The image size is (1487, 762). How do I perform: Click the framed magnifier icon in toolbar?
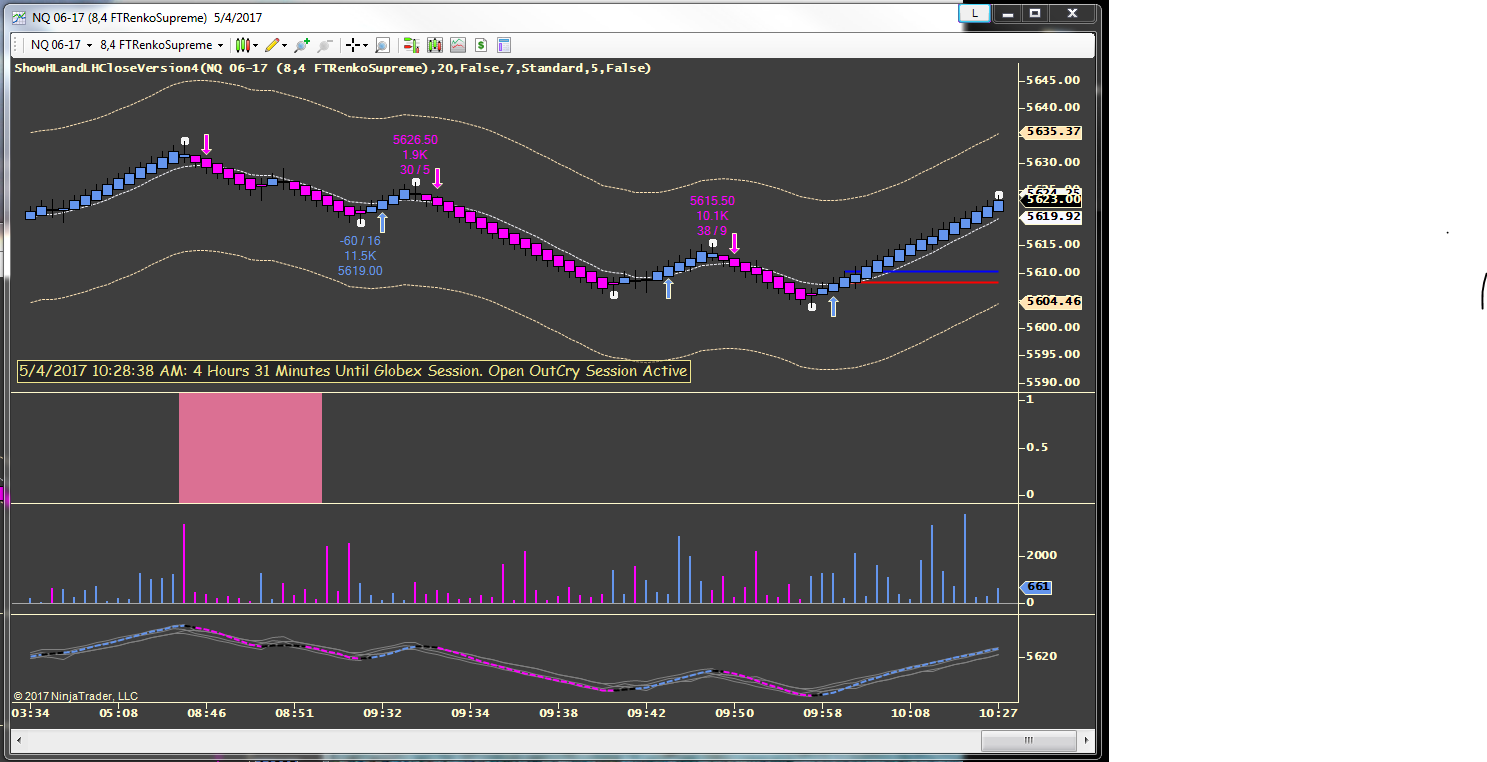(x=382, y=45)
